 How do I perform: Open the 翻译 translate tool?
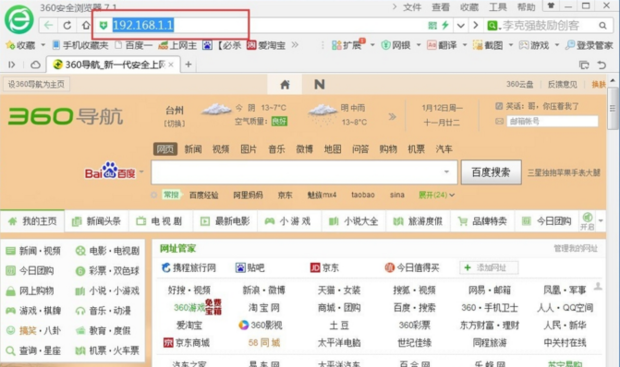(x=442, y=45)
